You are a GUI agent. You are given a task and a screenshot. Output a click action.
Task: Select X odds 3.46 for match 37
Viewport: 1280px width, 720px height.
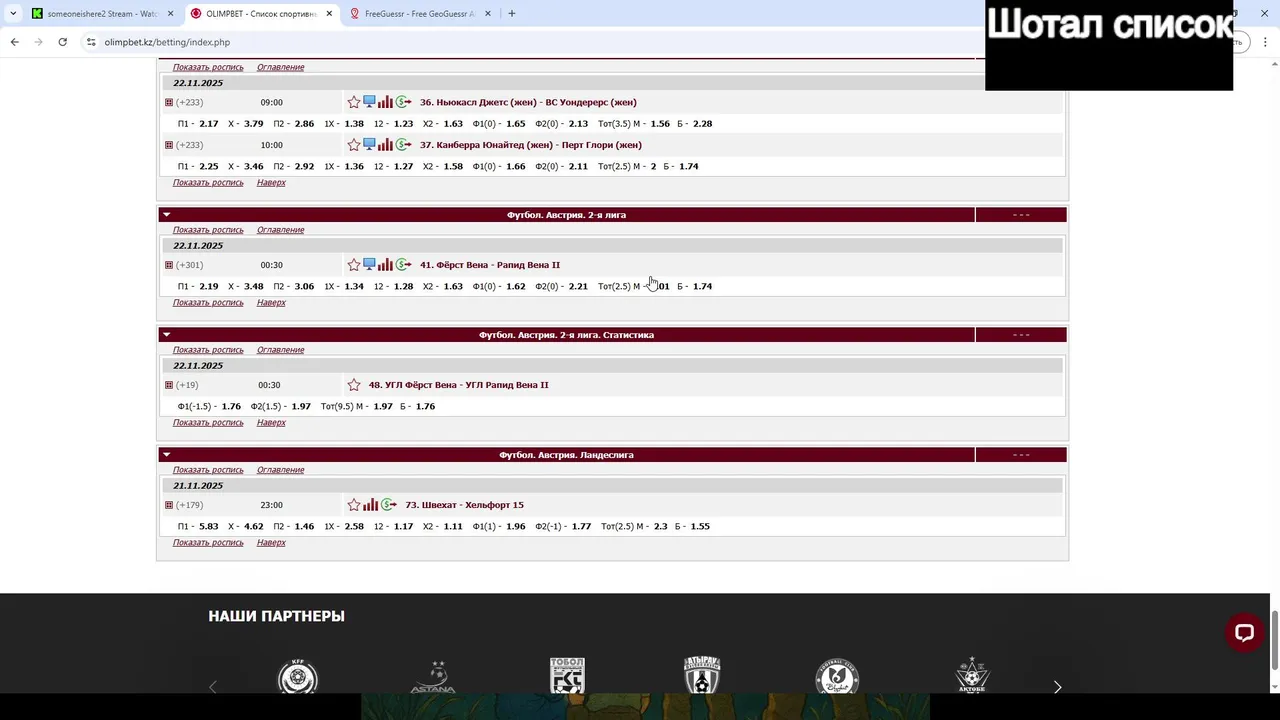253,166
